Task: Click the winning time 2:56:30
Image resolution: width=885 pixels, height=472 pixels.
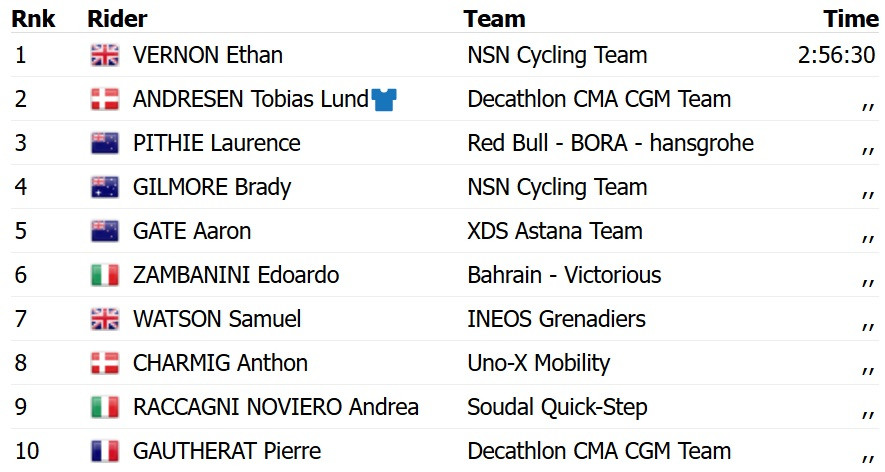Action: pos(836,55)
